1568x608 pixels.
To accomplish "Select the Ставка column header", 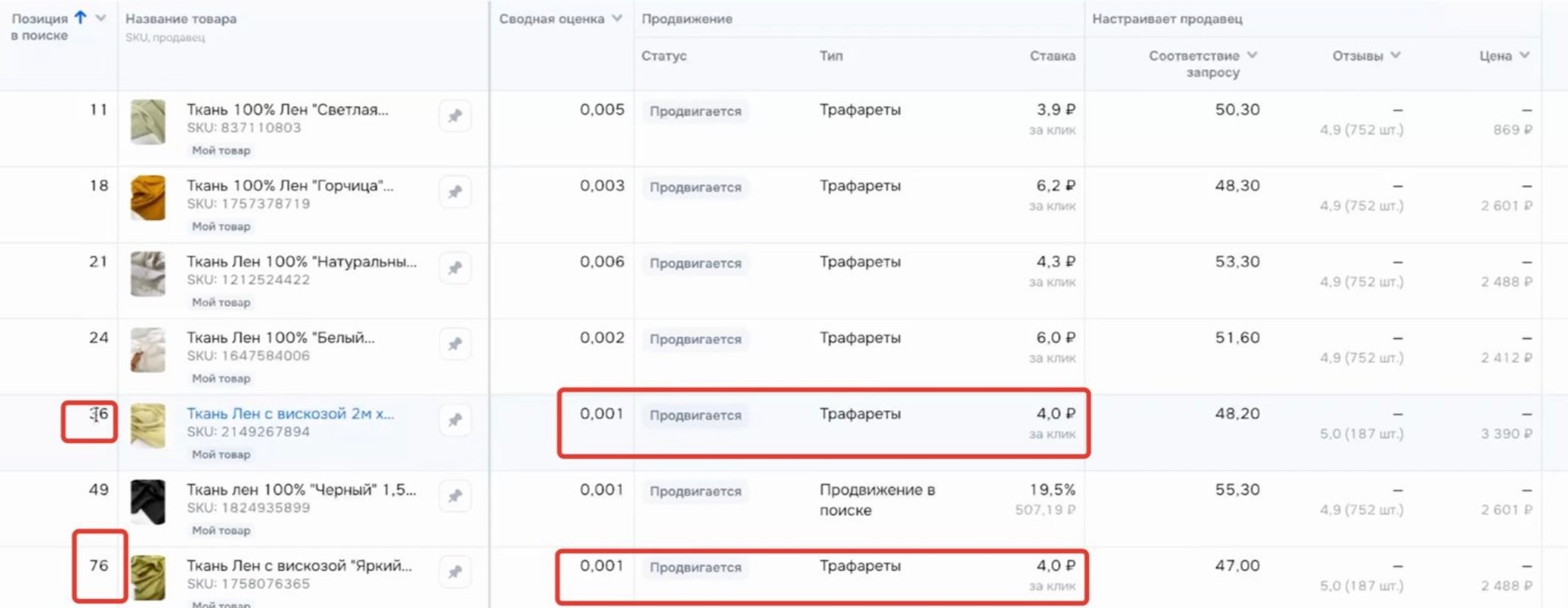I will pyautogui.click(x=1052, y=56).
